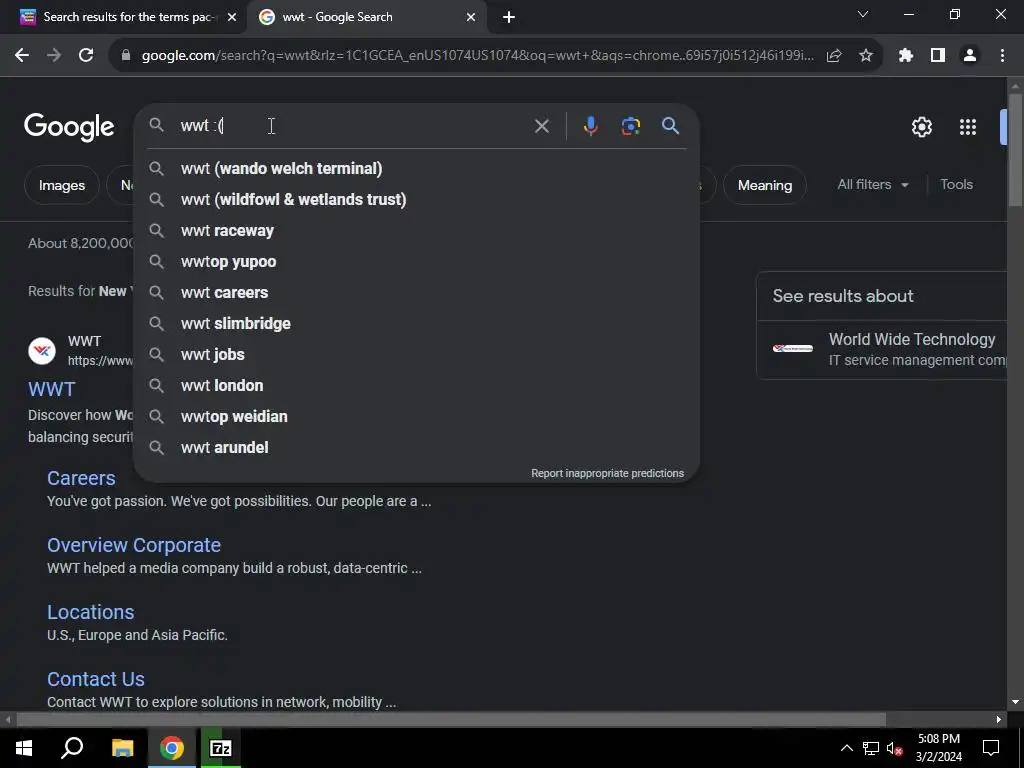The image size is (1024, 768).
Task: Choose suggestion 'wwt raceway'
Action: [x=417, y=231]
